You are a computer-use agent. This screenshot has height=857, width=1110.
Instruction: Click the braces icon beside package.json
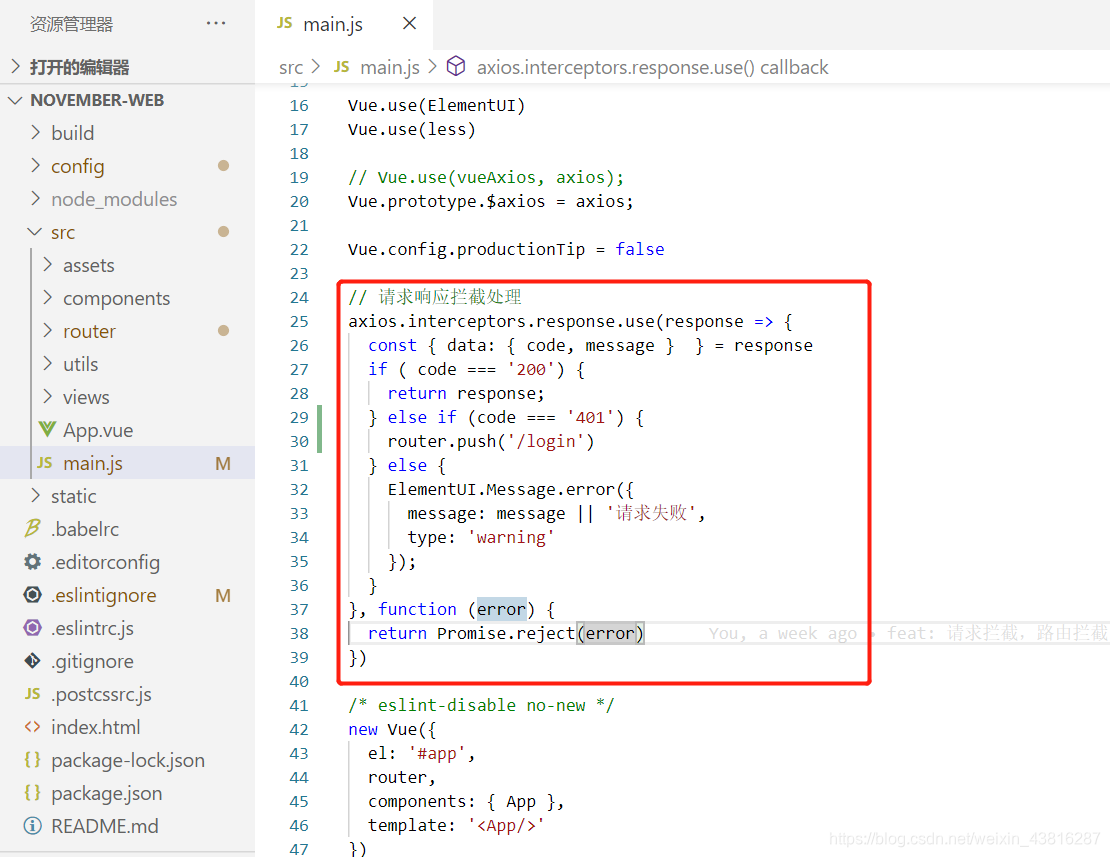pyautogui.click(x=33, y=792)
